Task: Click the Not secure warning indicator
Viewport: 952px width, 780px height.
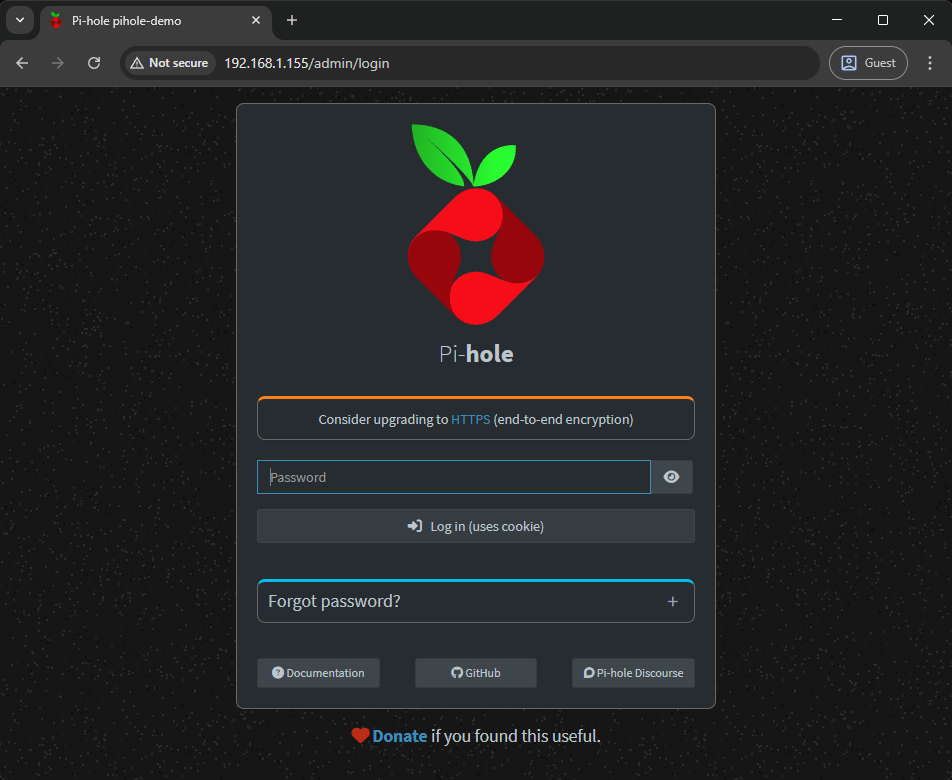Action: coord(169,63)
